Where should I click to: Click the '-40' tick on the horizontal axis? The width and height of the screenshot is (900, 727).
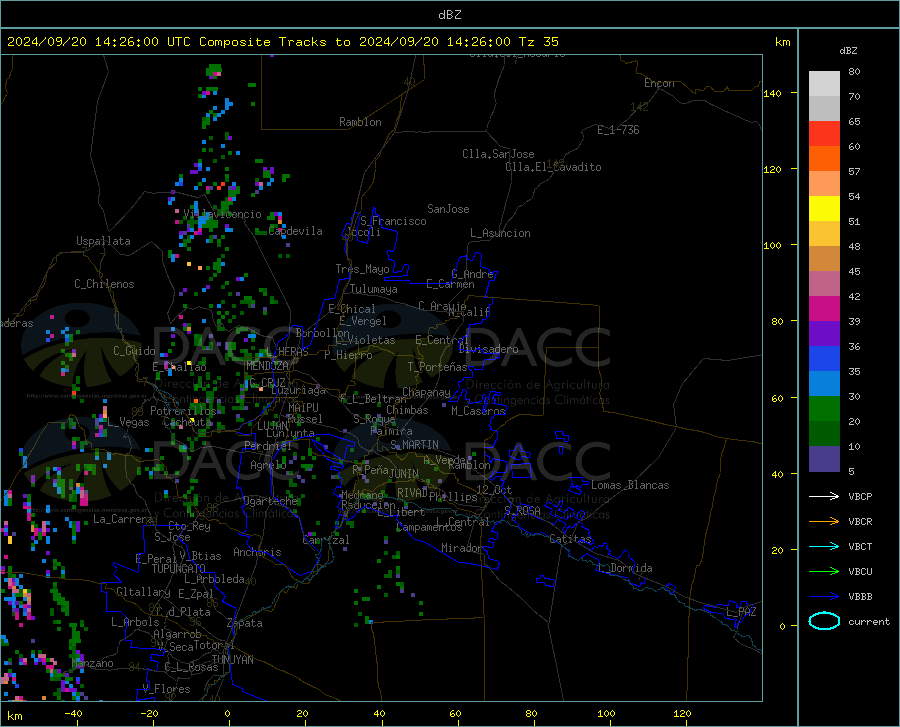pyautogui.click(x=73, y=713)
